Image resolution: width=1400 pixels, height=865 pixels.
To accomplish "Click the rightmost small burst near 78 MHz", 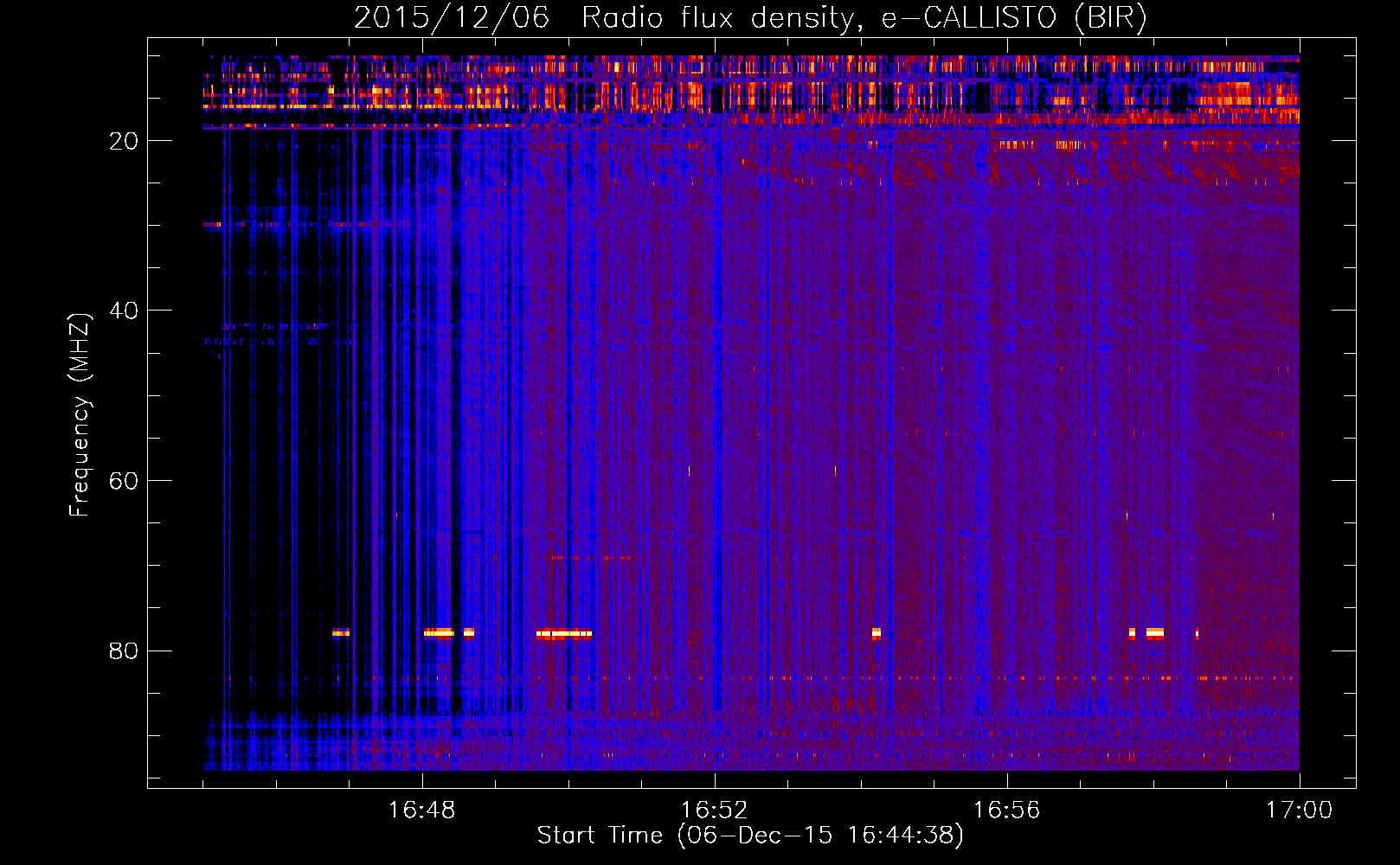I will [1197, 633].
